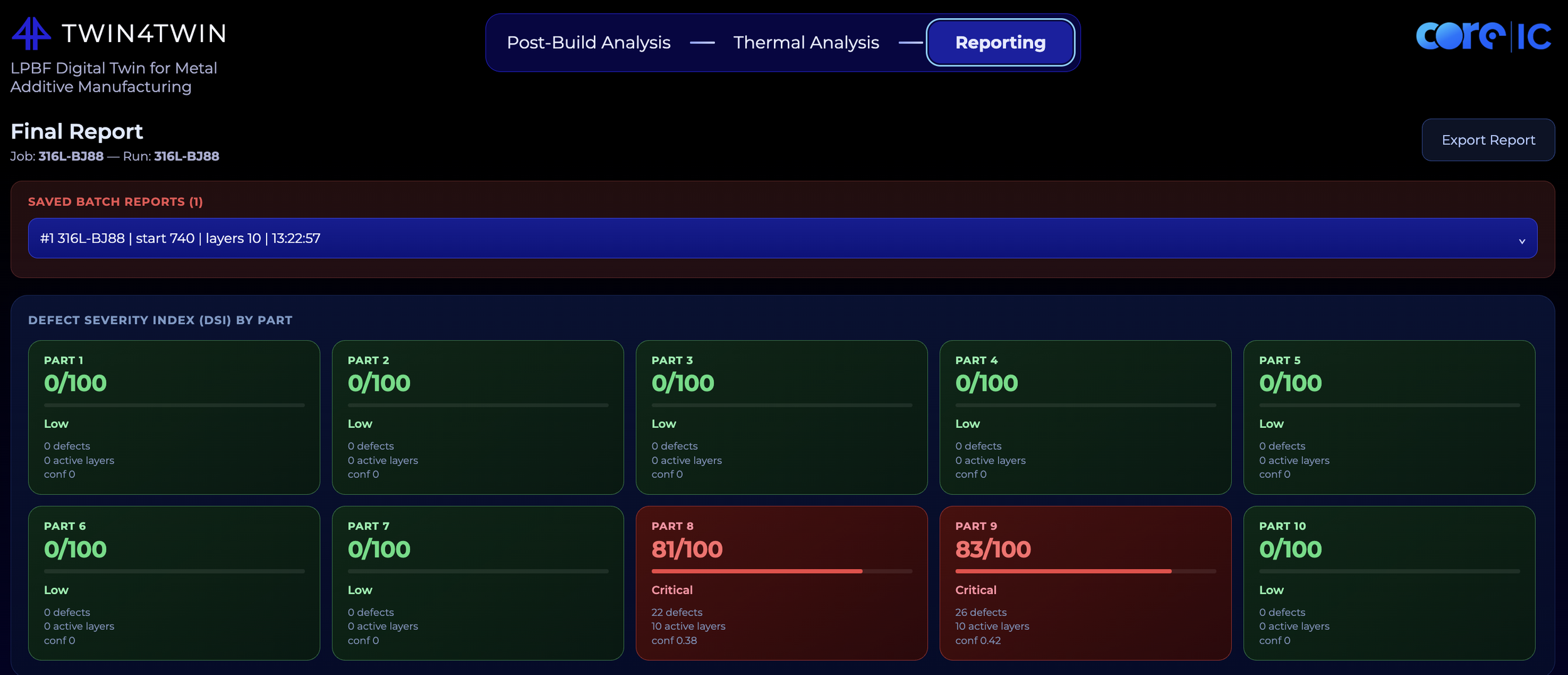Screen dimensions: 1568x675
Task: Click "DEFECT SEVERITY INDEX (DSI) BY PART" heading
Action: [160, 321]
